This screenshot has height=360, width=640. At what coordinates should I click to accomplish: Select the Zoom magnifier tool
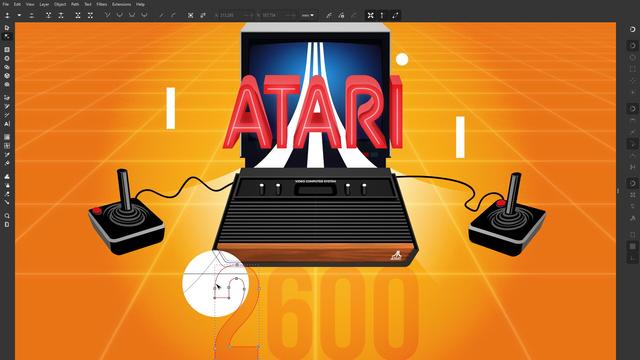pos(7,216)
